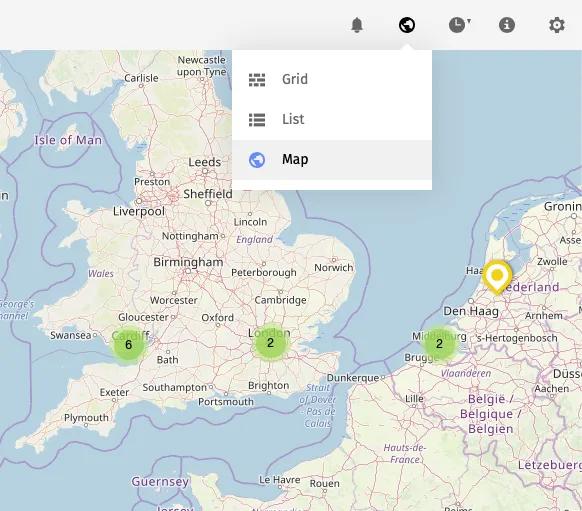Viewport: 582px width, 511px height.
Task: Click the England region label
Action: [x=255, y=240]
